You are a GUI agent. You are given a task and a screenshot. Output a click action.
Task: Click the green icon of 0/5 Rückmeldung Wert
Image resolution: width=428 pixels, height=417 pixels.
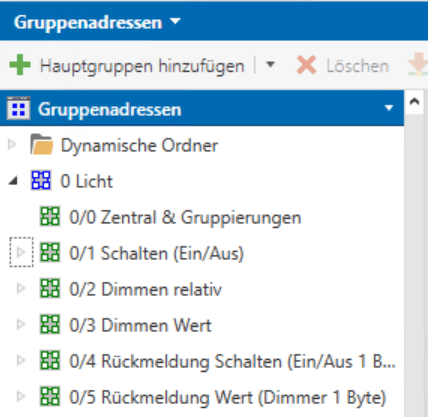pyautogui.click(x=50, y=396)
